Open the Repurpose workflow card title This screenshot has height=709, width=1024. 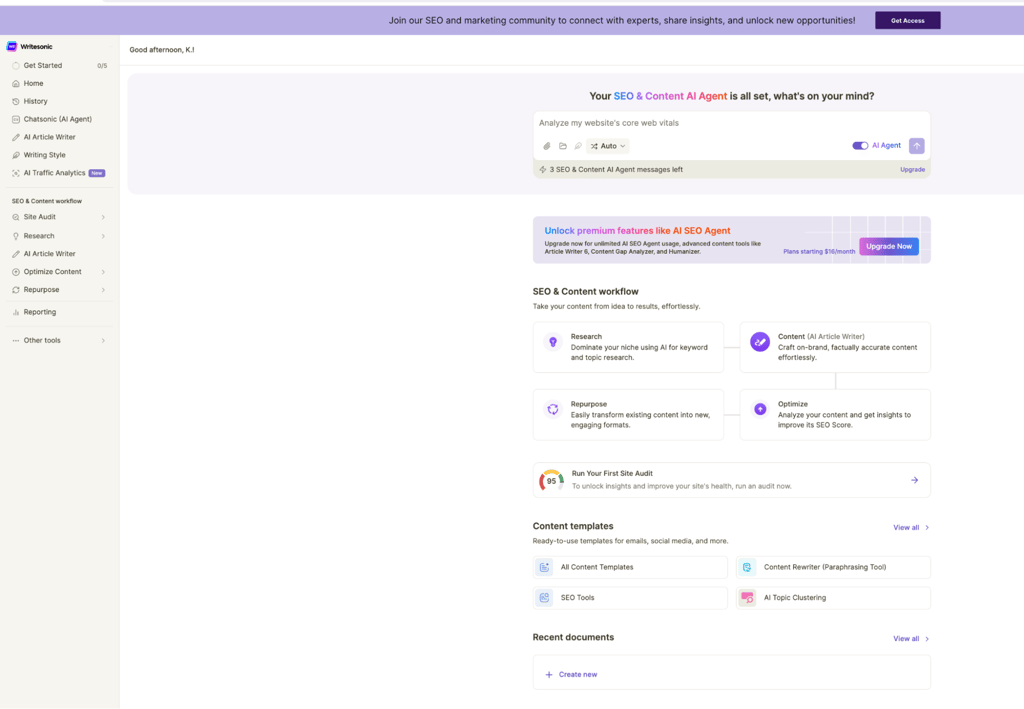[588, 404]
